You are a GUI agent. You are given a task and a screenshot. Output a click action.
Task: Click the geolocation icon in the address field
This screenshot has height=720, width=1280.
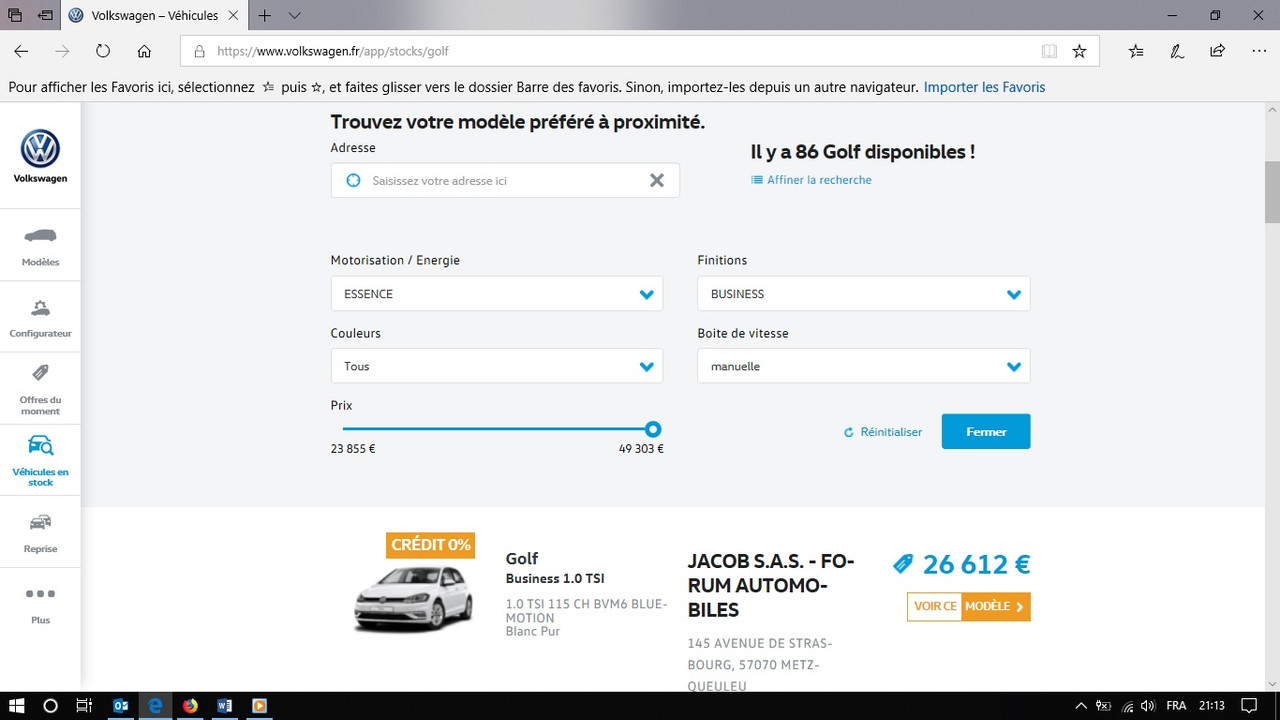[353, 180]
